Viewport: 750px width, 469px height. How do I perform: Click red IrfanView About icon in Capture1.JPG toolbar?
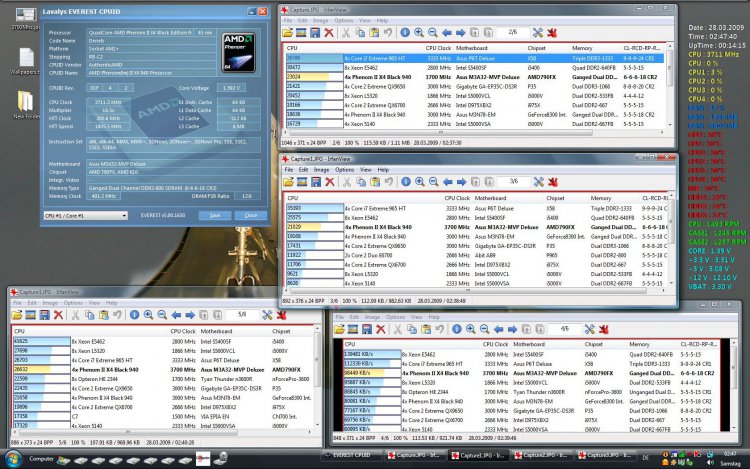pyautogui.click(x=553, y=182)
